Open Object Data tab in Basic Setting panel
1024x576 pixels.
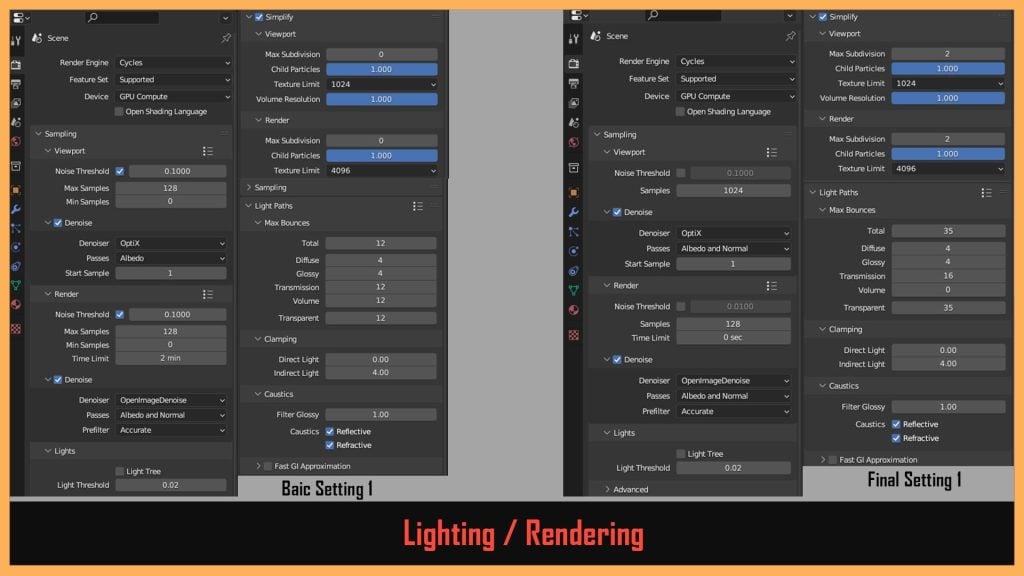[16, 285]
